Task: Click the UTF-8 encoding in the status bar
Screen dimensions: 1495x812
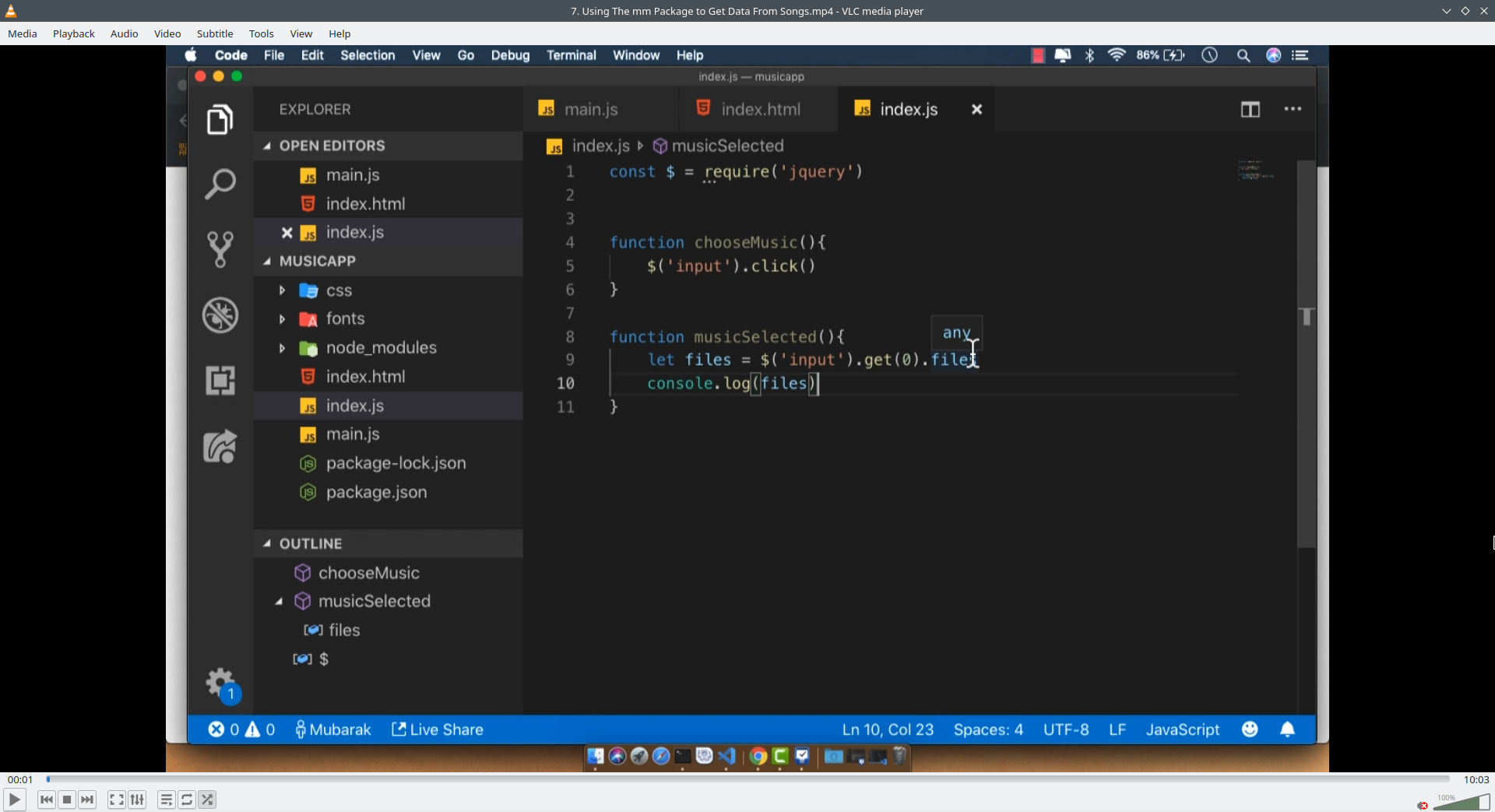Action: (1066, 729)
